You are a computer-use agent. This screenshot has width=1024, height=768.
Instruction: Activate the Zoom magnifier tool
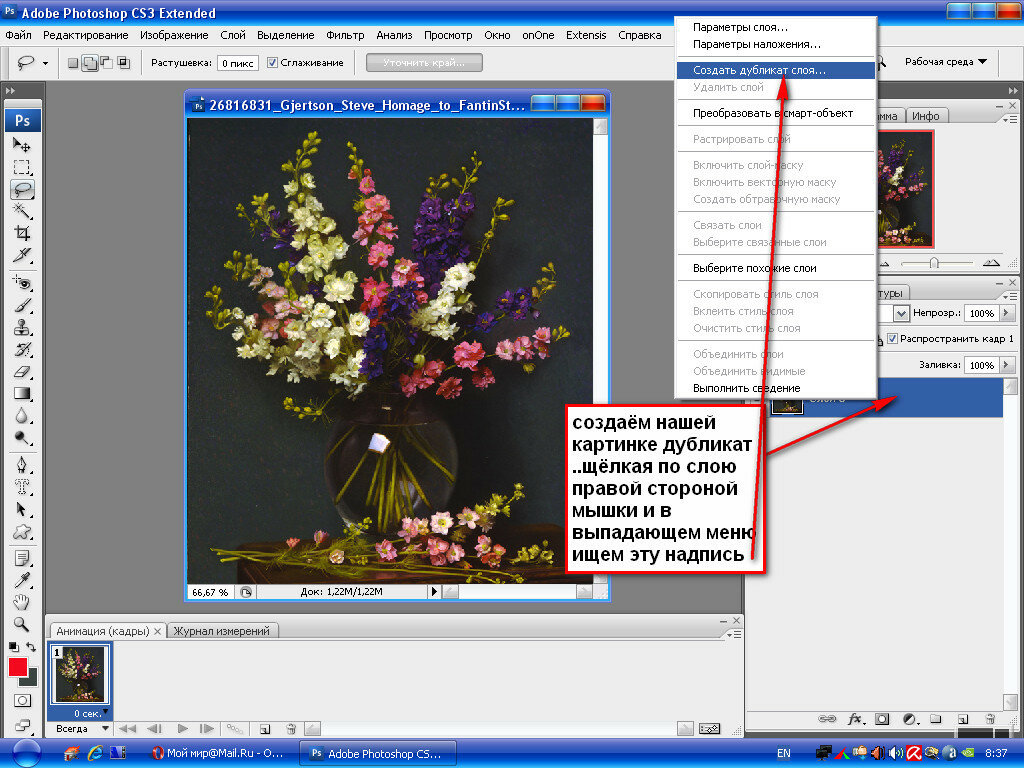(x=21, y=623)
